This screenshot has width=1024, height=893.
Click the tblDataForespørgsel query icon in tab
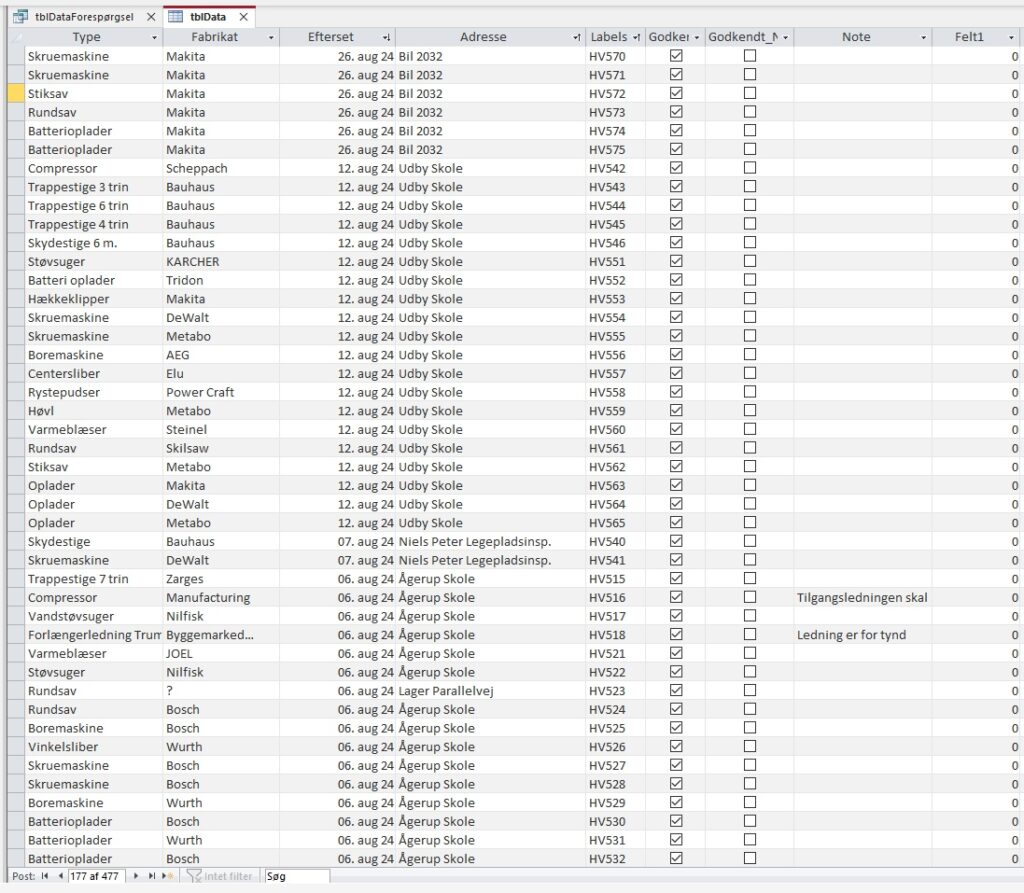(x=21, y=17)
